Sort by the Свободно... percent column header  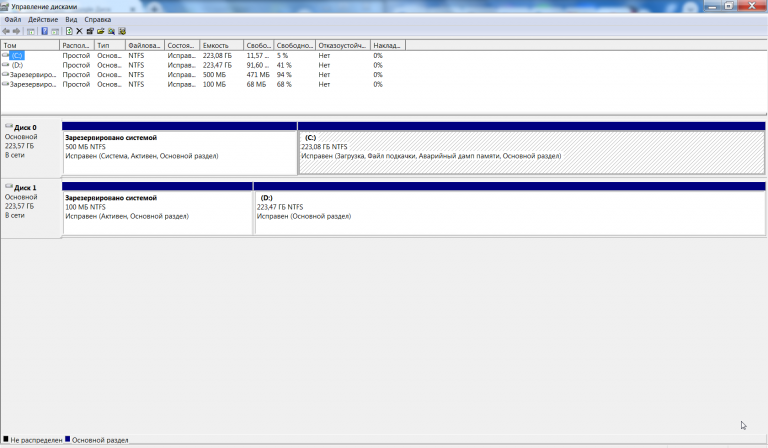tap(295, 45)
